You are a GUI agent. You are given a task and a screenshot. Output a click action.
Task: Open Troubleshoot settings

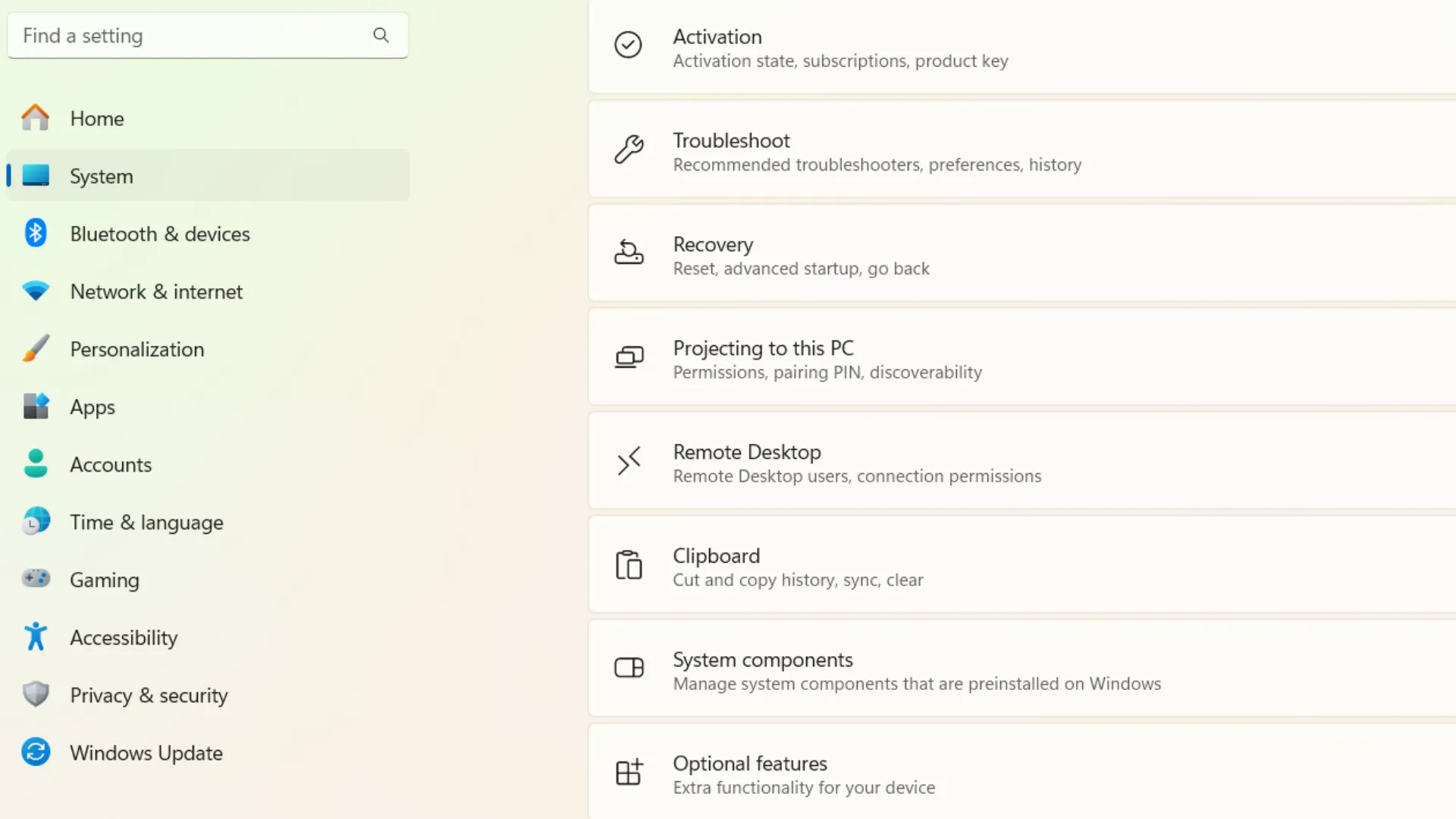[877, 152]
